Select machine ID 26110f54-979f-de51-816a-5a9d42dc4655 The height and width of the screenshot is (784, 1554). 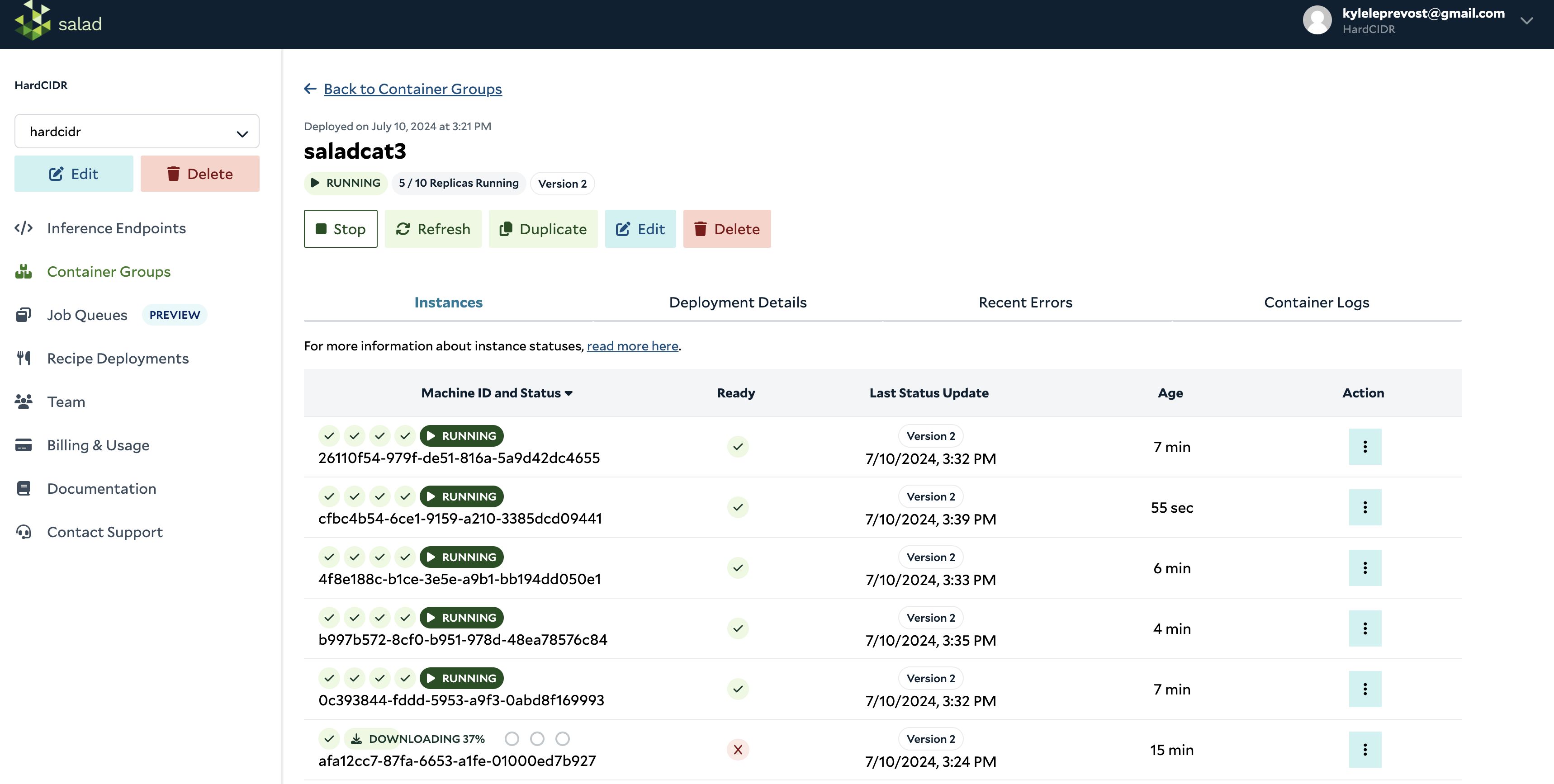[459, 458]
